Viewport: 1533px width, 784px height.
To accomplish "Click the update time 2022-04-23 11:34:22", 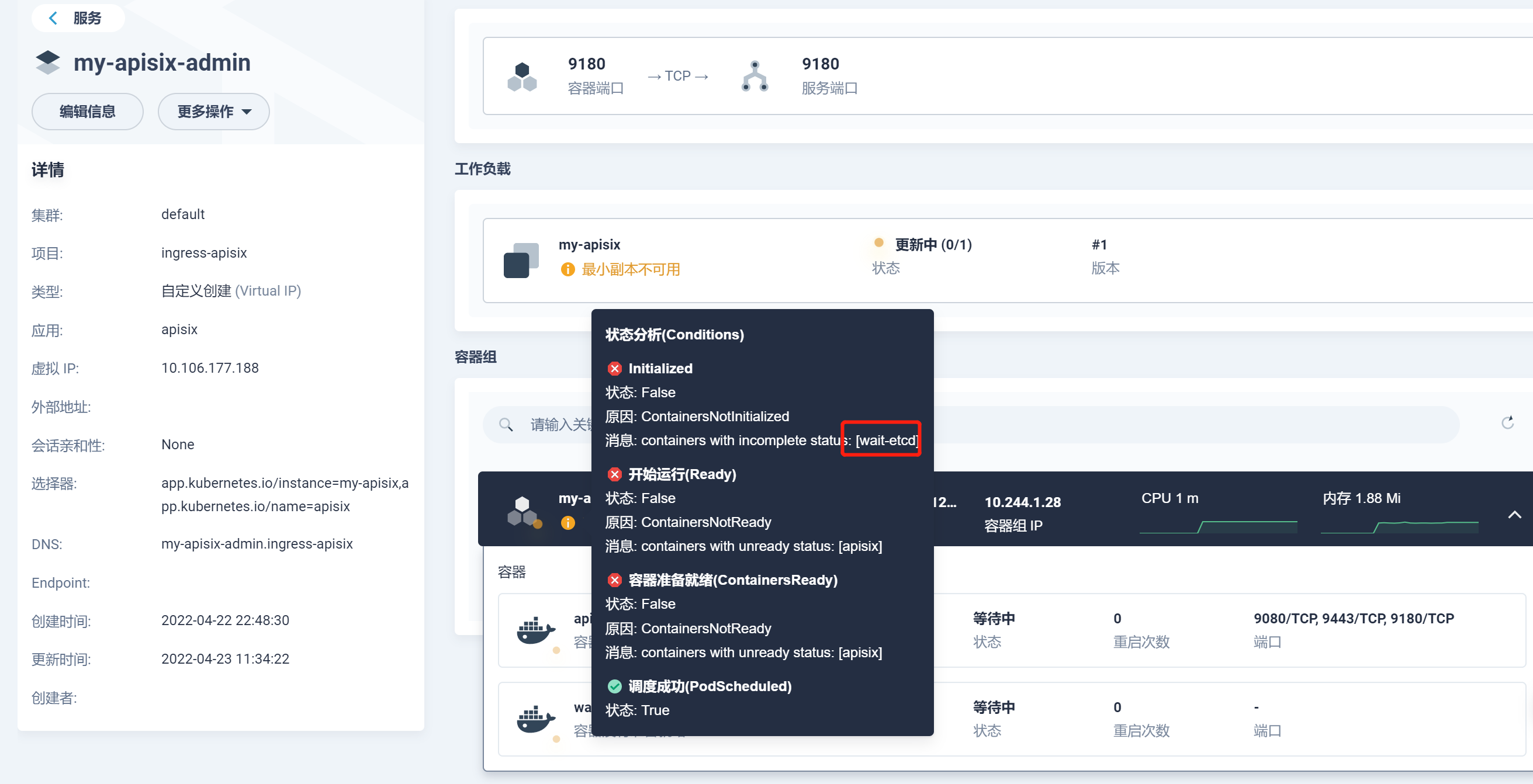I will (225, 659).
